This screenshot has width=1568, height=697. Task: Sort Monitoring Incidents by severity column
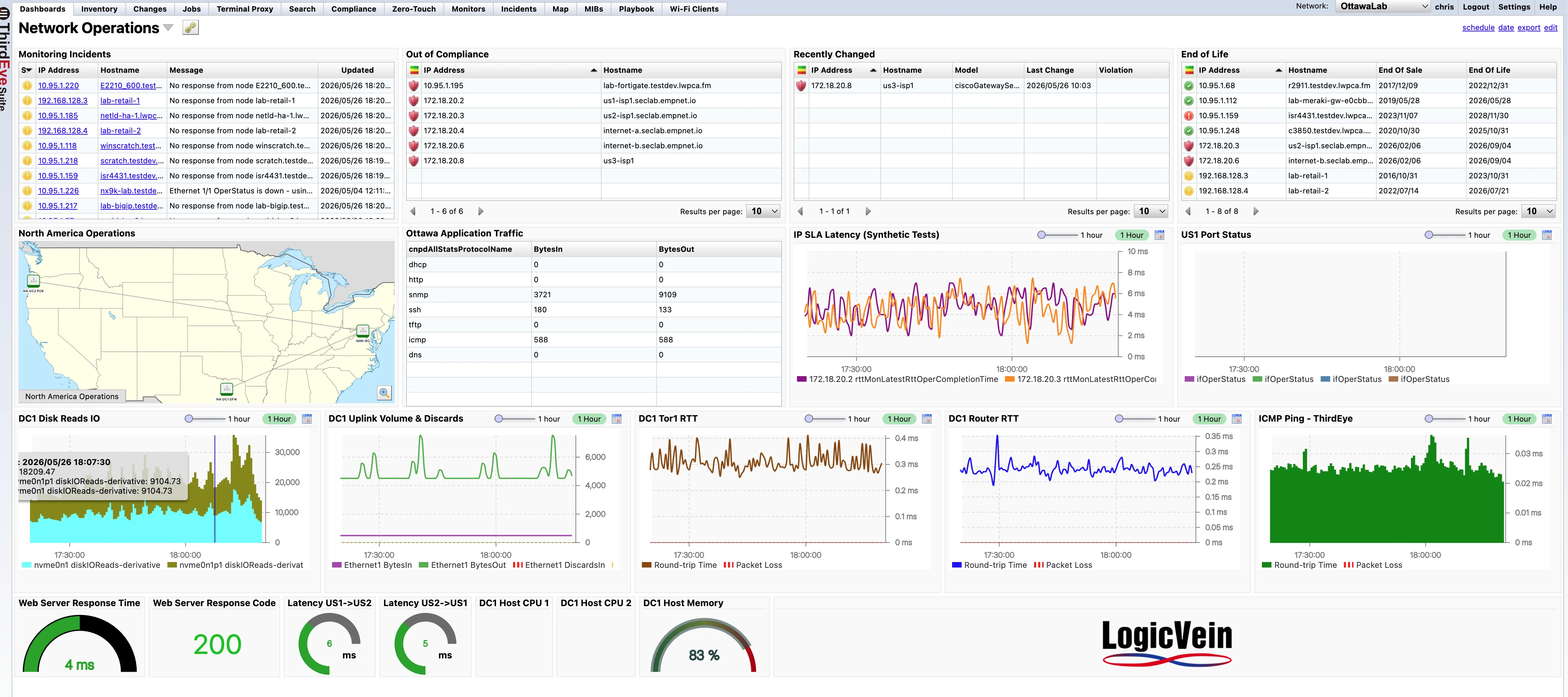click(27, 70)
